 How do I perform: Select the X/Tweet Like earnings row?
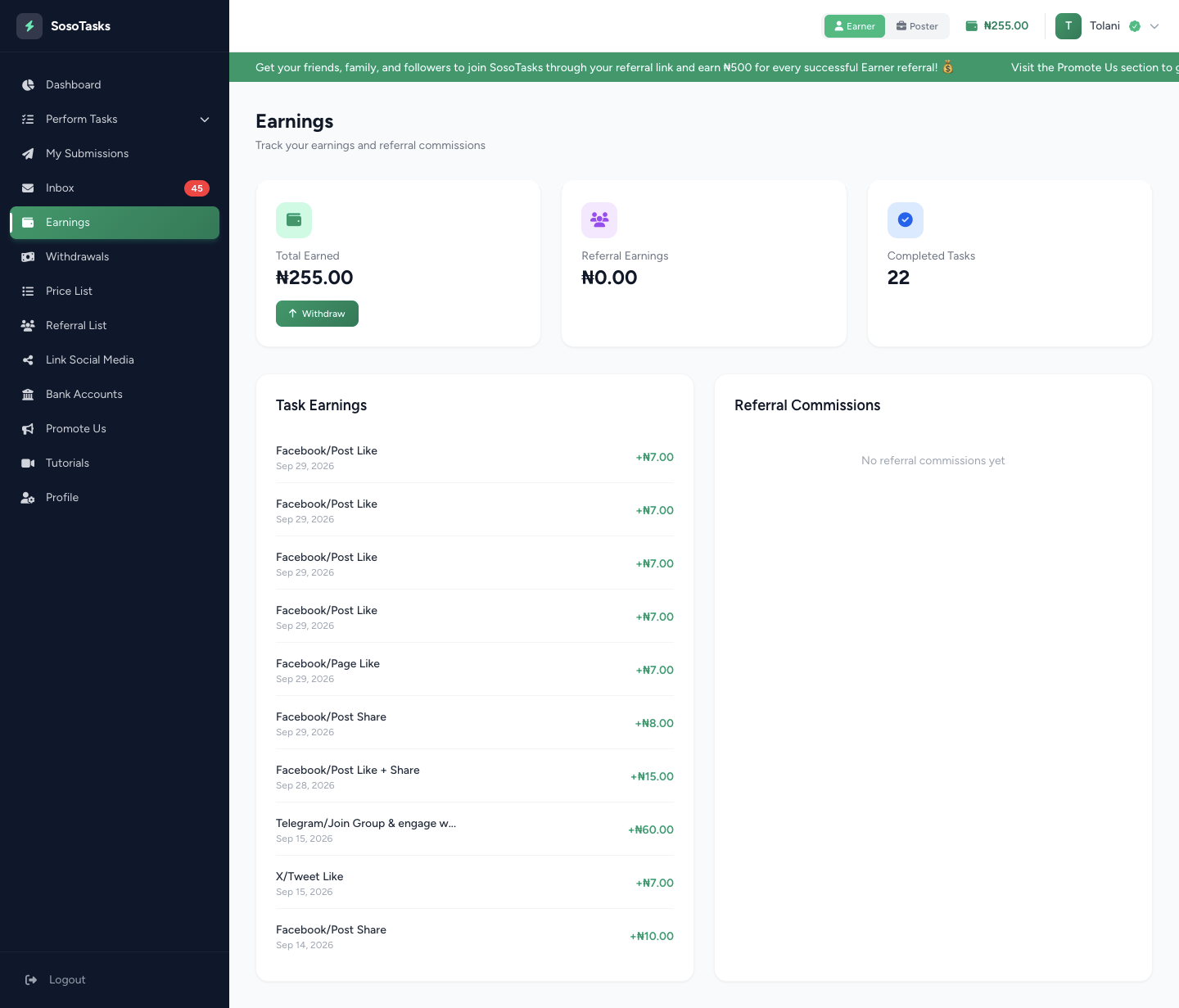point(475,883)
